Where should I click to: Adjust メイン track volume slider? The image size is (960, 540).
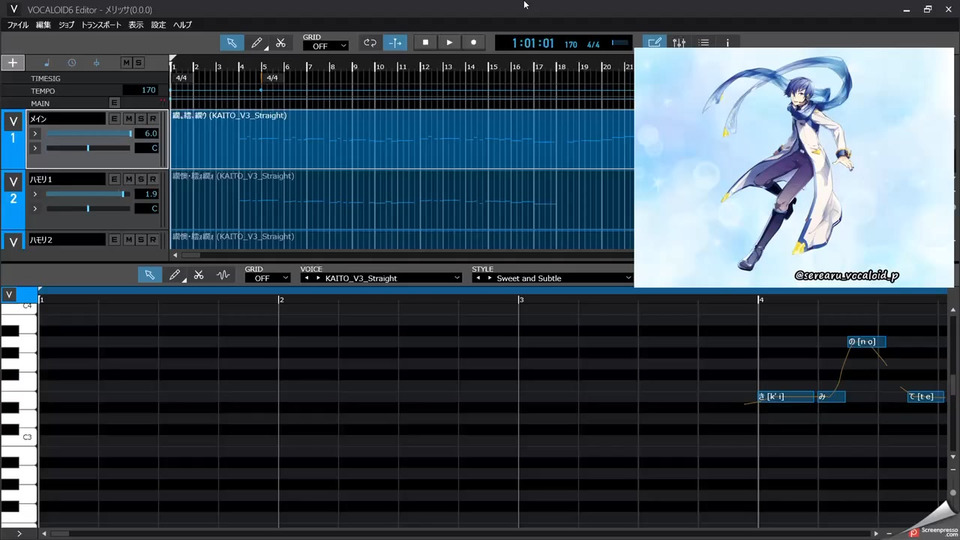pyautogui.click(x=89, y=133)
